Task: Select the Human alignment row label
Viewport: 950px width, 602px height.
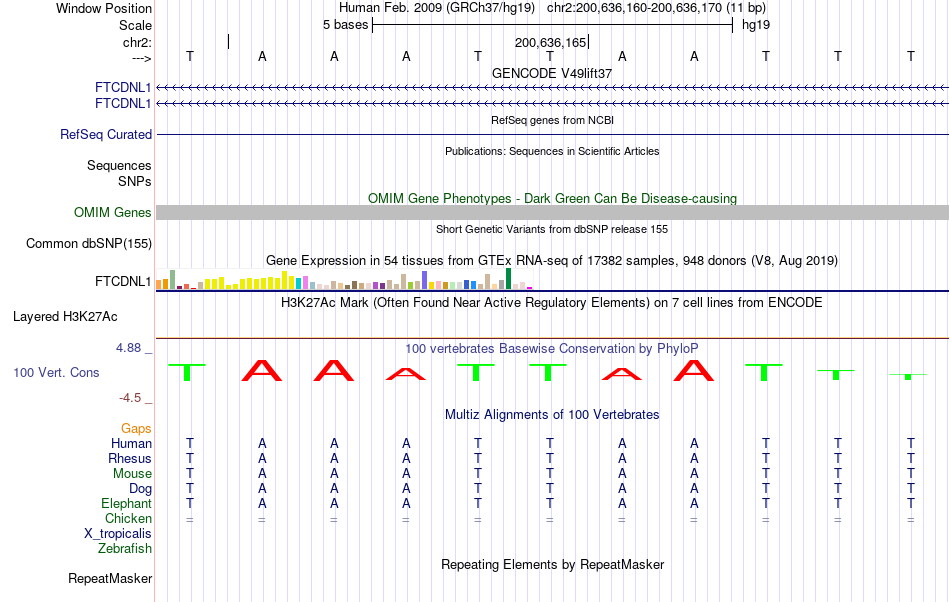Action: 131,443
